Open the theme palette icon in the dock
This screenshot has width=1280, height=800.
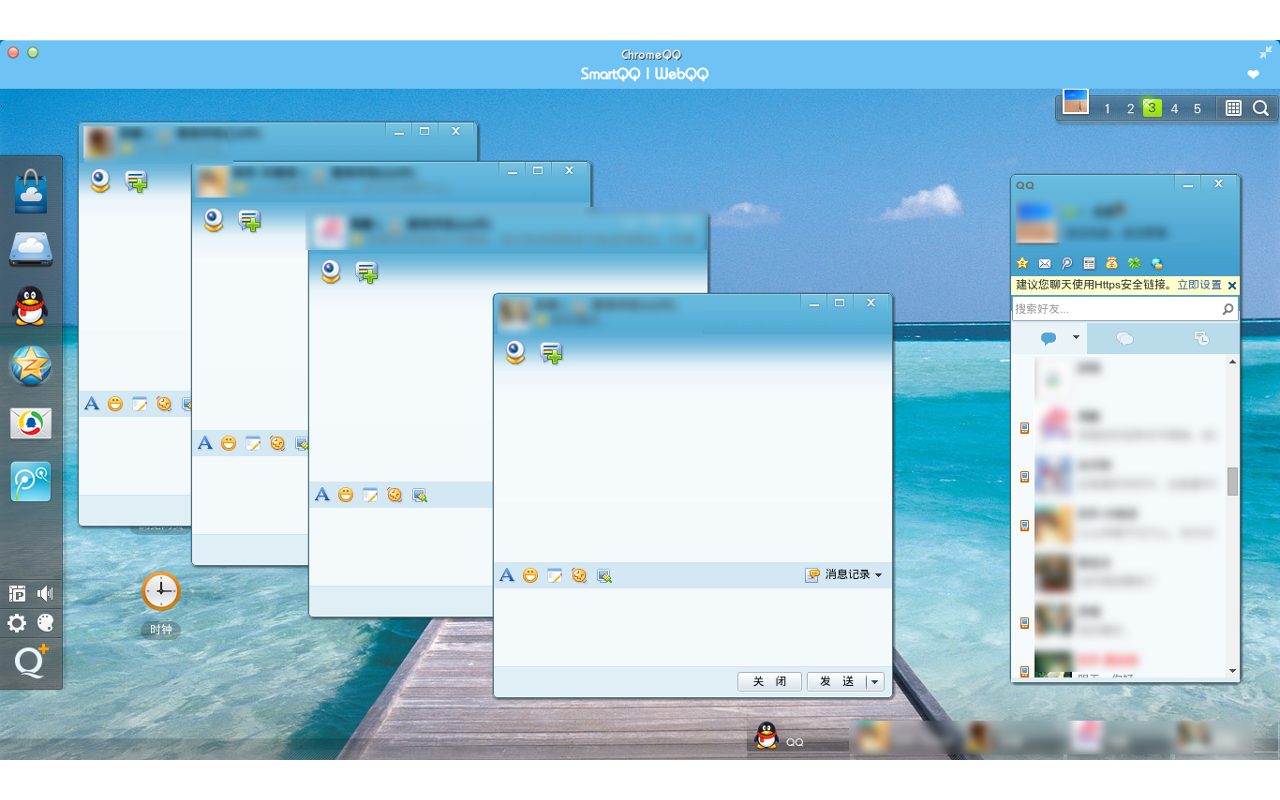[45, 623]
